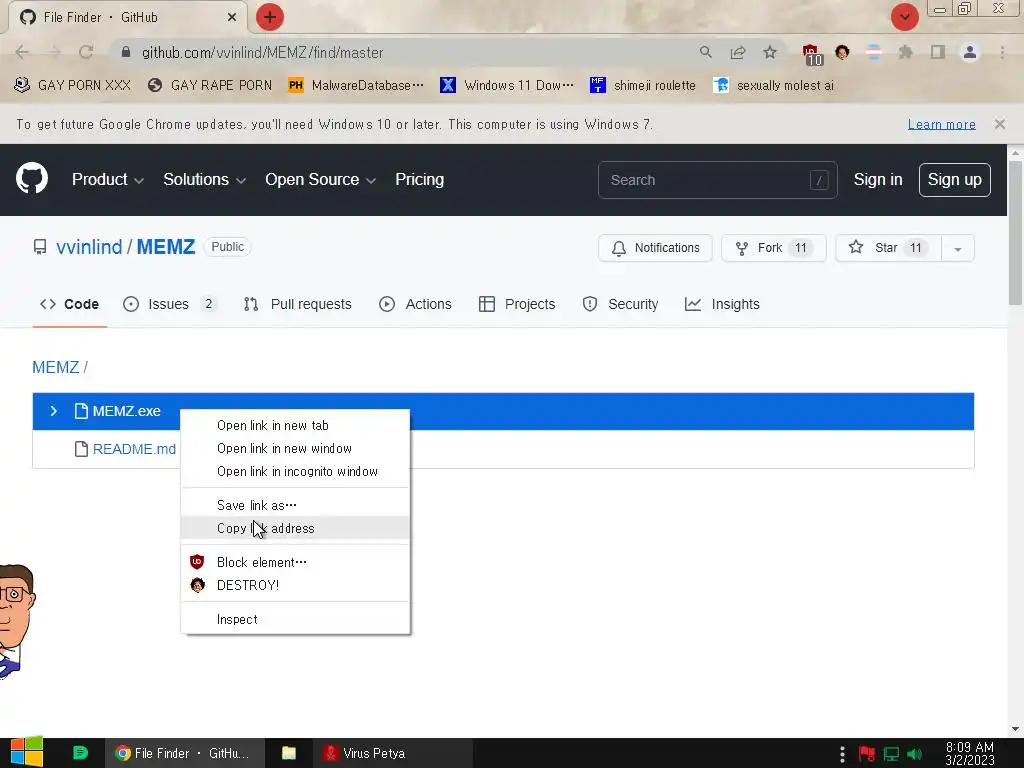1024x768 pixels.
Task: Open the uBlock Origin extension icon
Action: pos(811,54)
